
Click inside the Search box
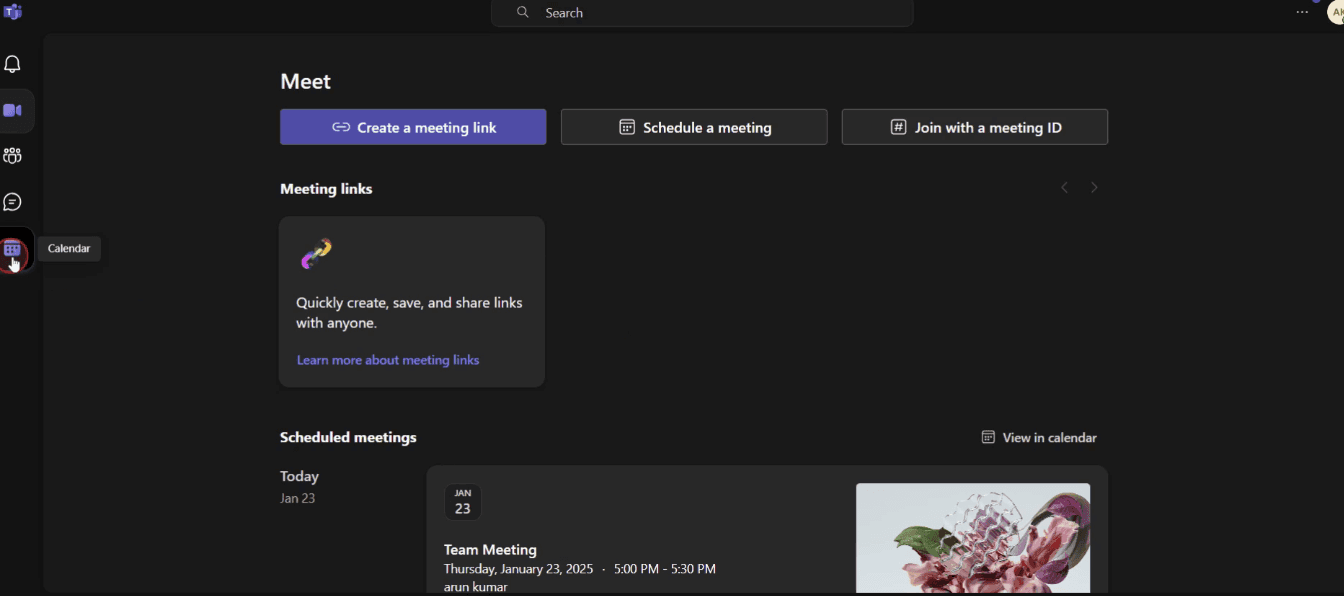coord(702,13)
